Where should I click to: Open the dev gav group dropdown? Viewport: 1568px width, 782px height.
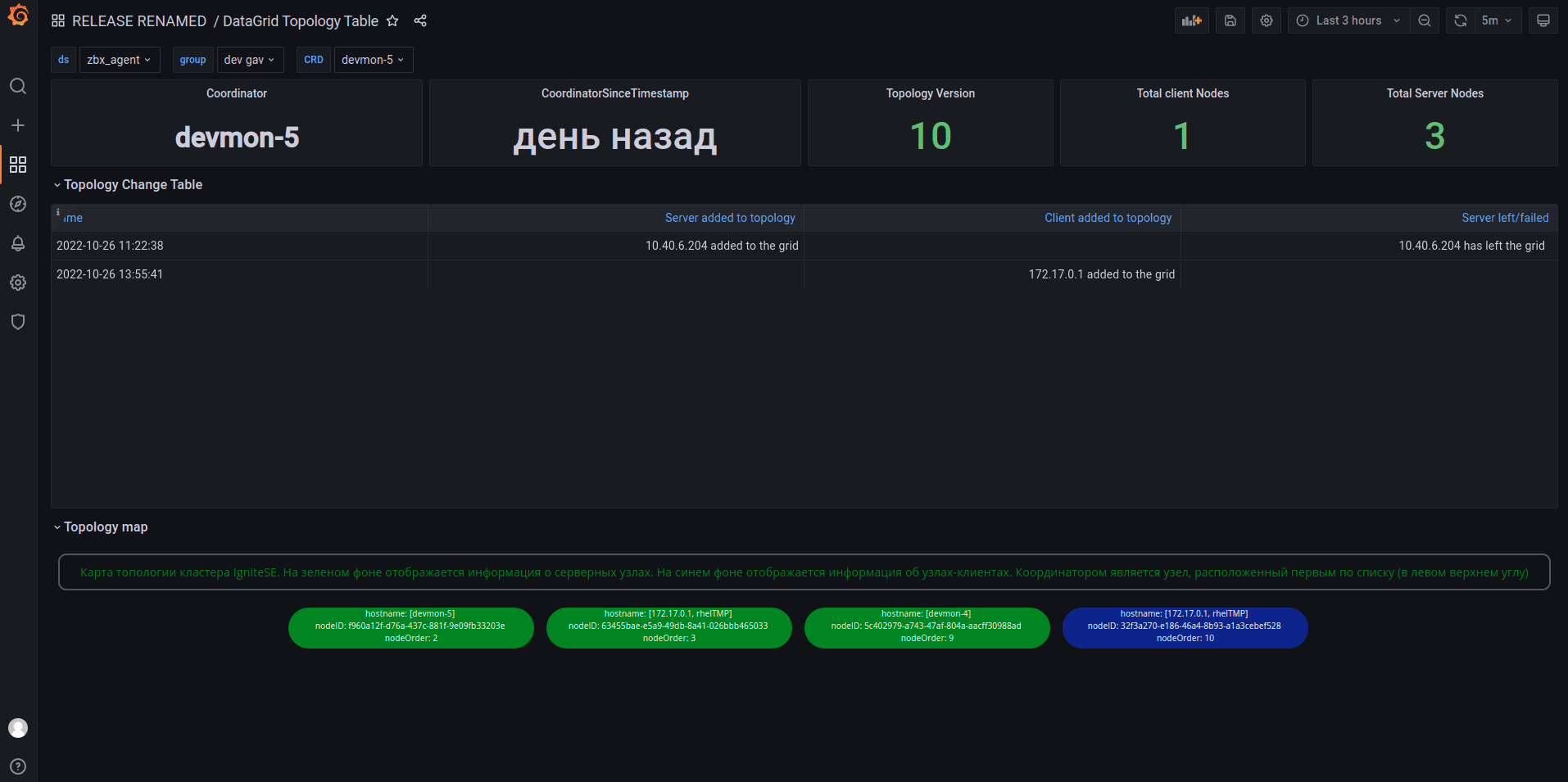coord(249,60)
